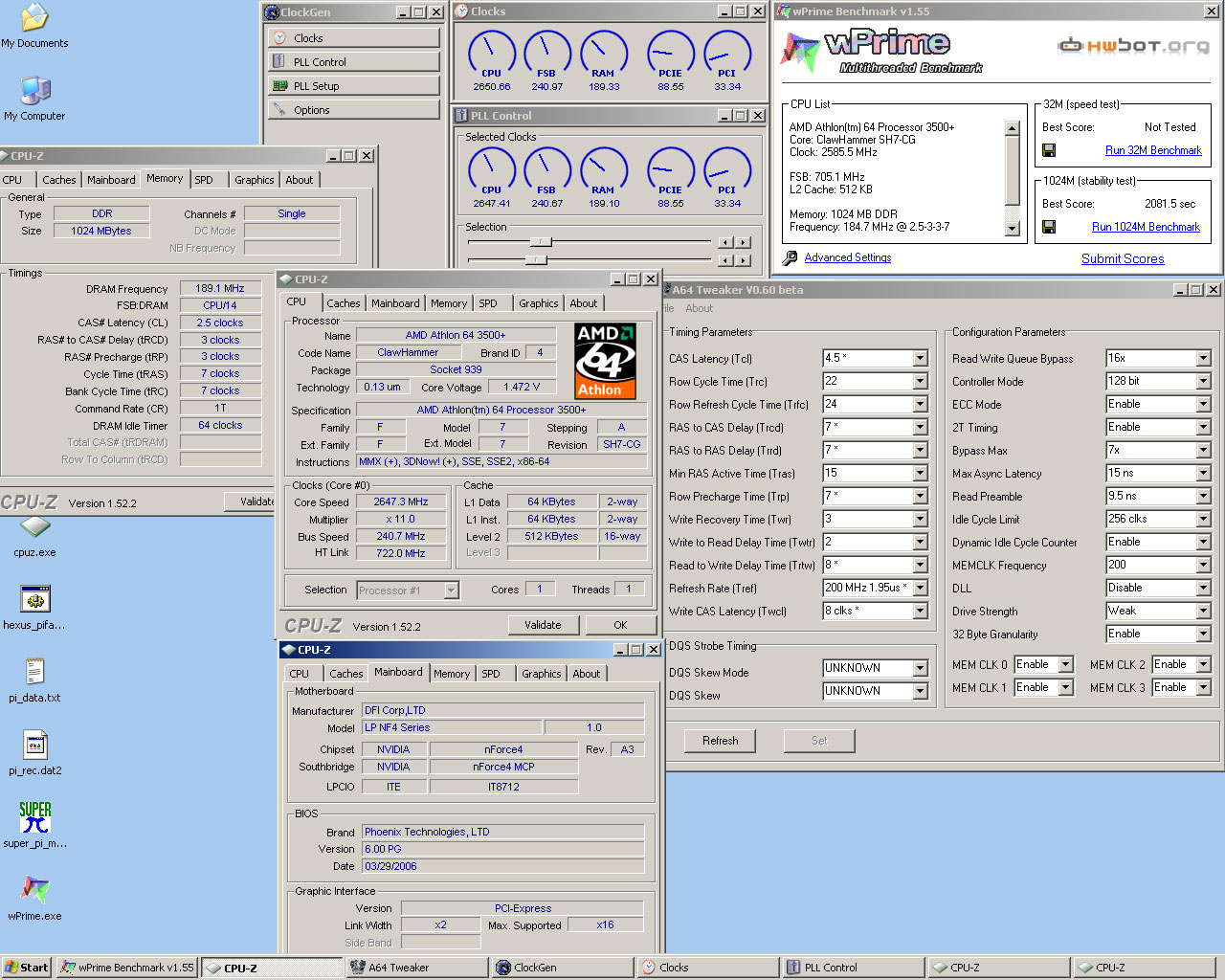Open 2T Timing dropdown
This screenshot has height=980, width=1225.
1203,427
